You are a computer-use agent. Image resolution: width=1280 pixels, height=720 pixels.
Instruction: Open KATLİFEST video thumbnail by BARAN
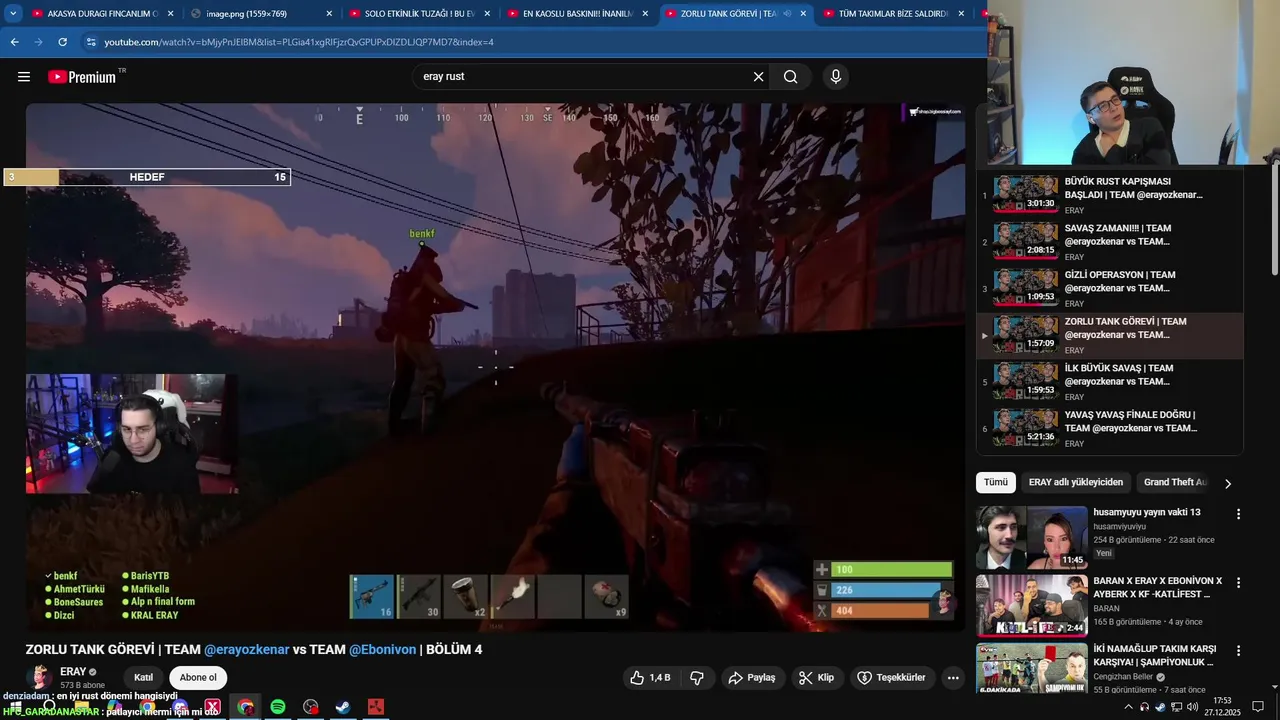click(1032, 606)
